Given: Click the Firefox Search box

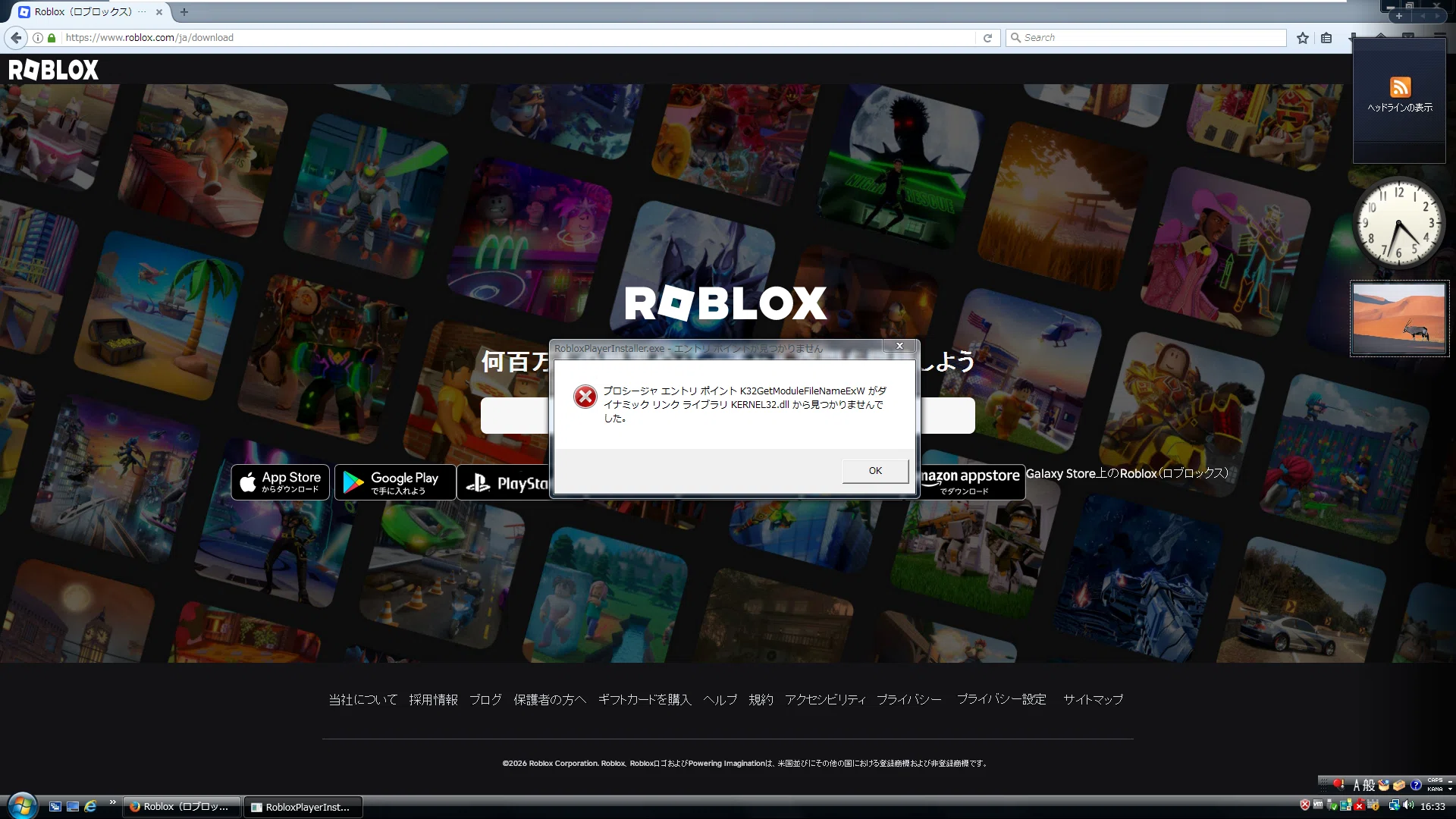Looking at the screenshot, I should click(1147, 37).
